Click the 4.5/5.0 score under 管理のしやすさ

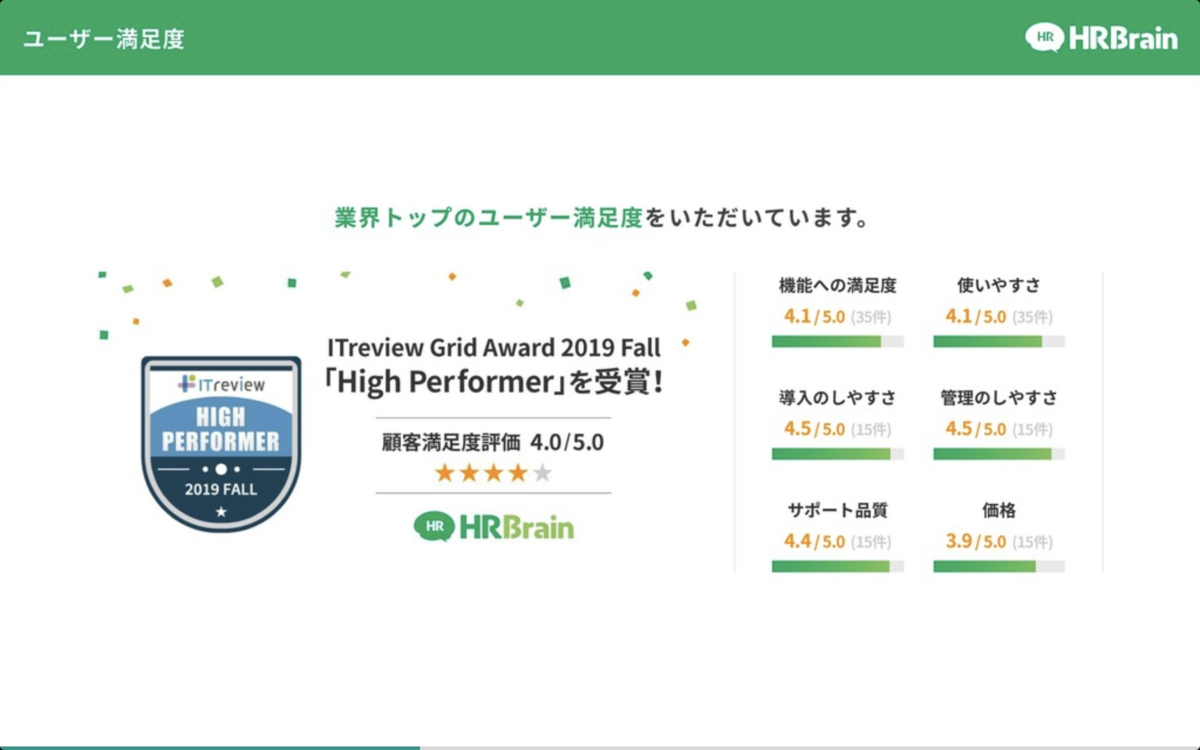(x=976, y=429)
